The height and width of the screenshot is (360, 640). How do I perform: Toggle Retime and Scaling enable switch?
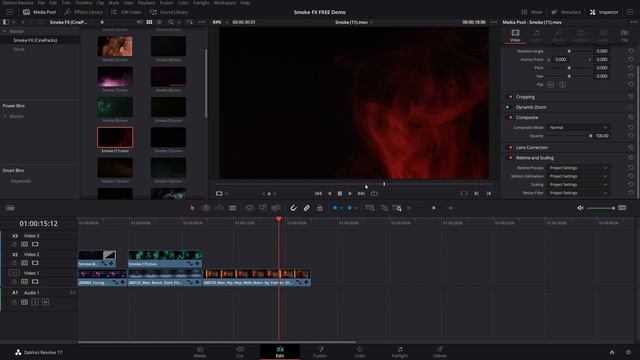point(510,158)
